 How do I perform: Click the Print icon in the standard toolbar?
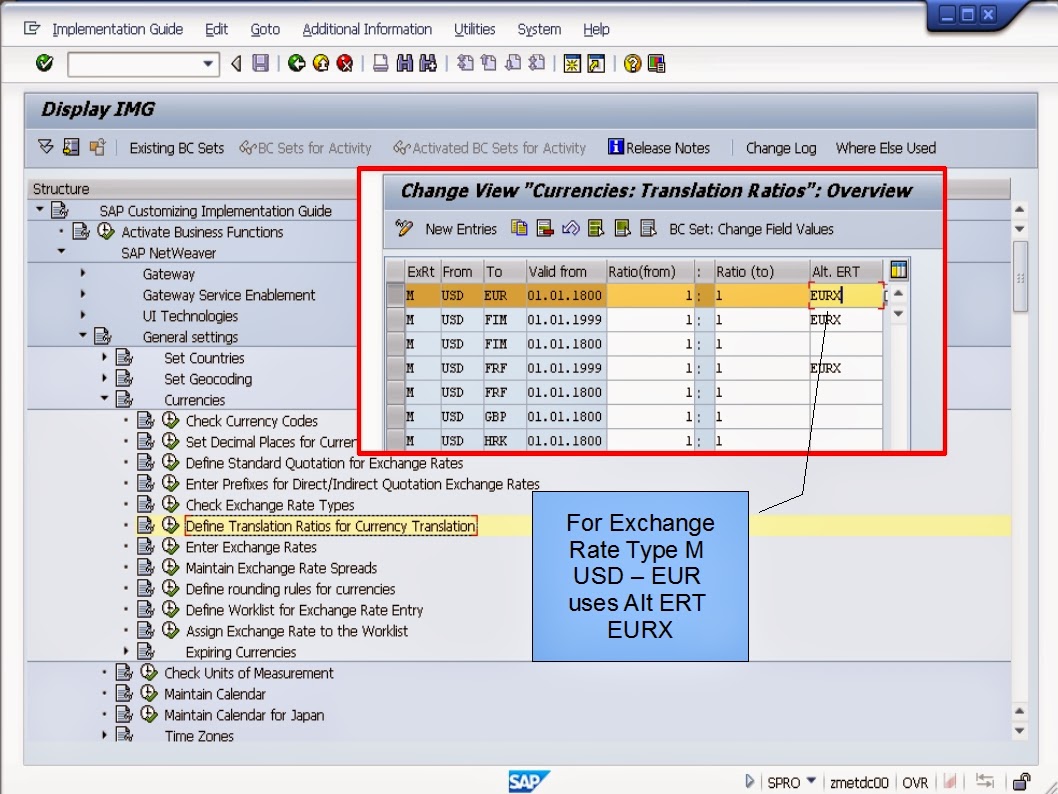click(381, 63)
